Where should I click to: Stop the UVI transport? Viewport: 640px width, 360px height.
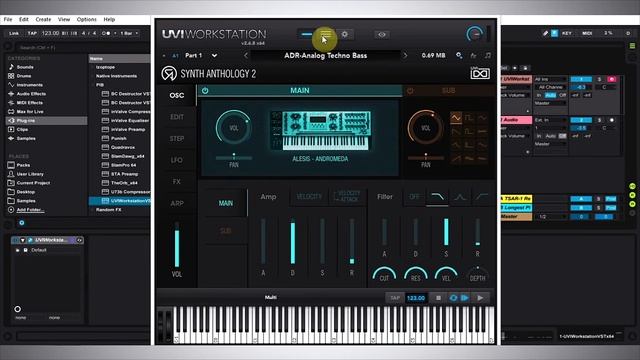pyautogui.click(x=438, y=298)
